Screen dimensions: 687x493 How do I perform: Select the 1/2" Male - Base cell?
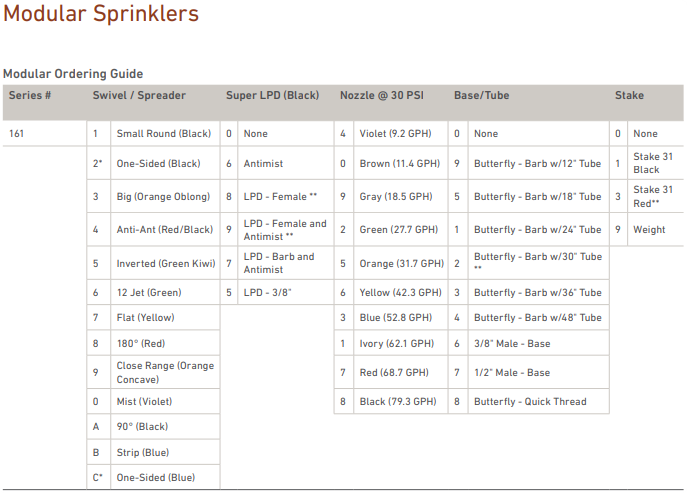(512, 373)
